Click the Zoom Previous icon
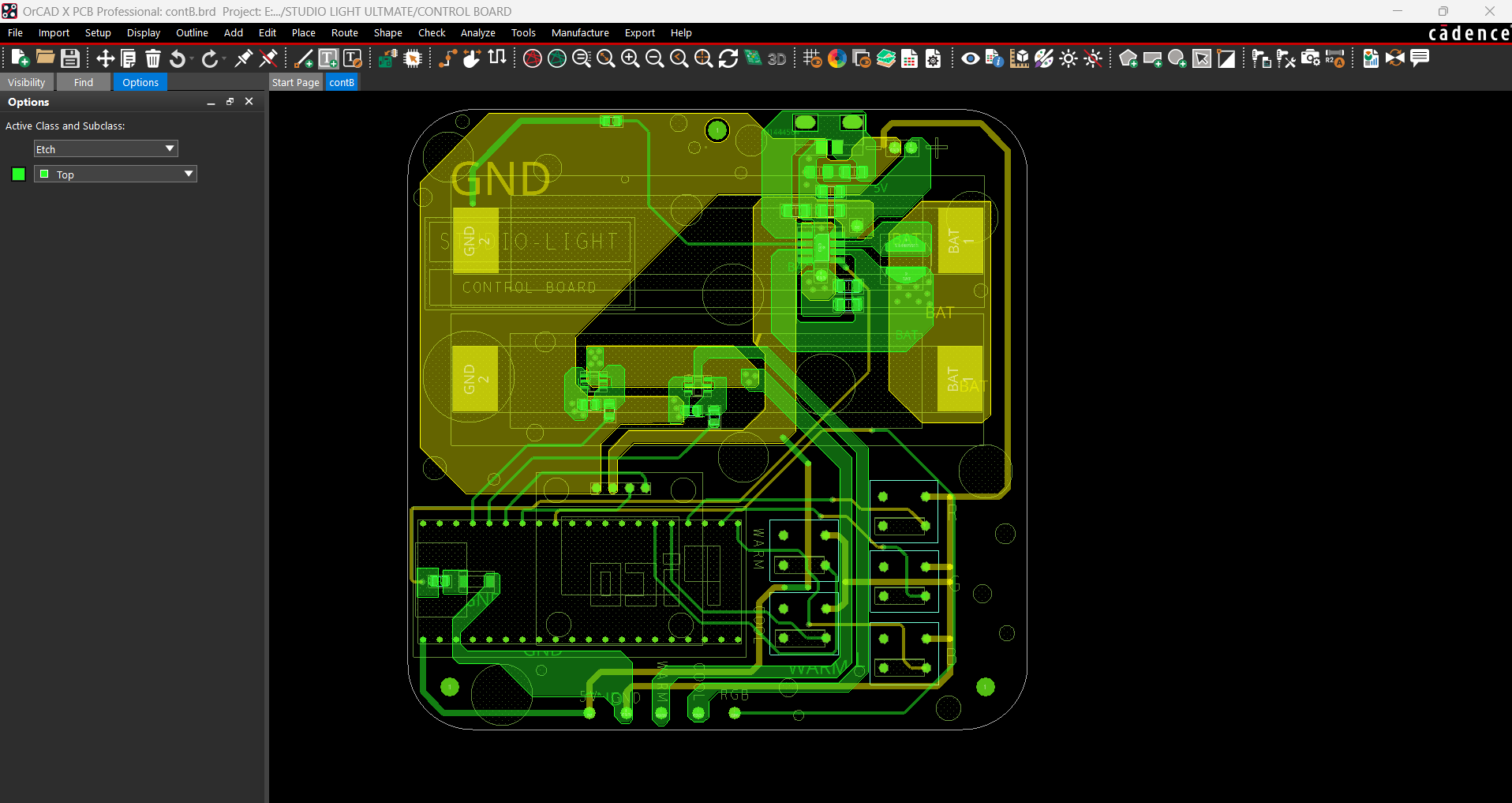Viewport: 1512px width, 803px height. [x=679, y=58]
